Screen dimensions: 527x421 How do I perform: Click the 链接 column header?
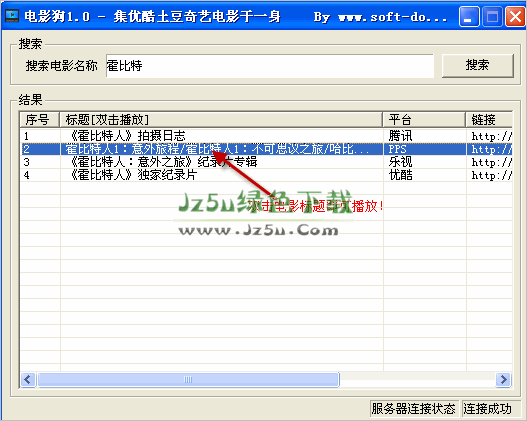pos(489,120)
